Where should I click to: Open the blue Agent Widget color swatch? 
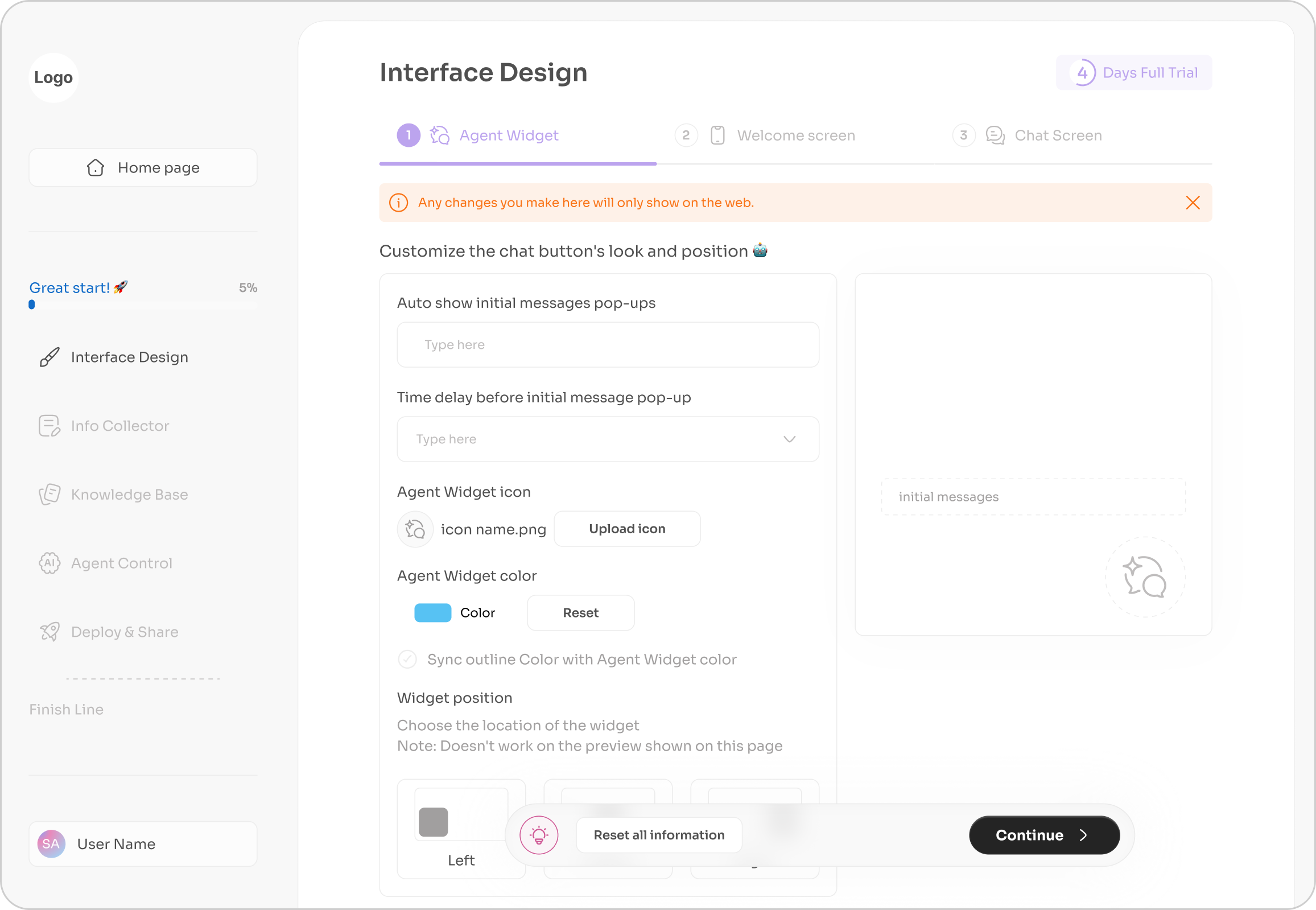tap(432, 613)
